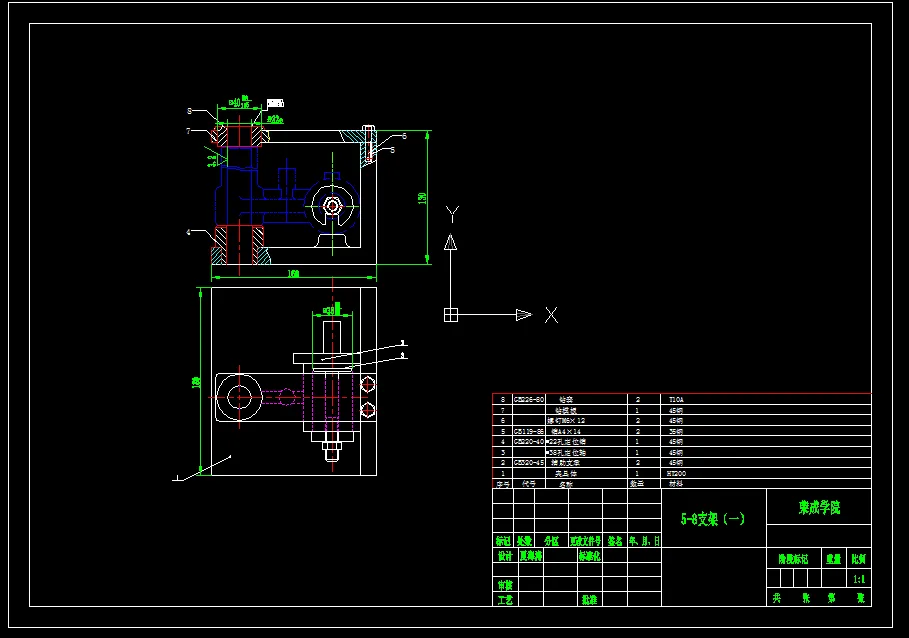
Task: Click the large circle in the plan view
Action: coord(239,398)
